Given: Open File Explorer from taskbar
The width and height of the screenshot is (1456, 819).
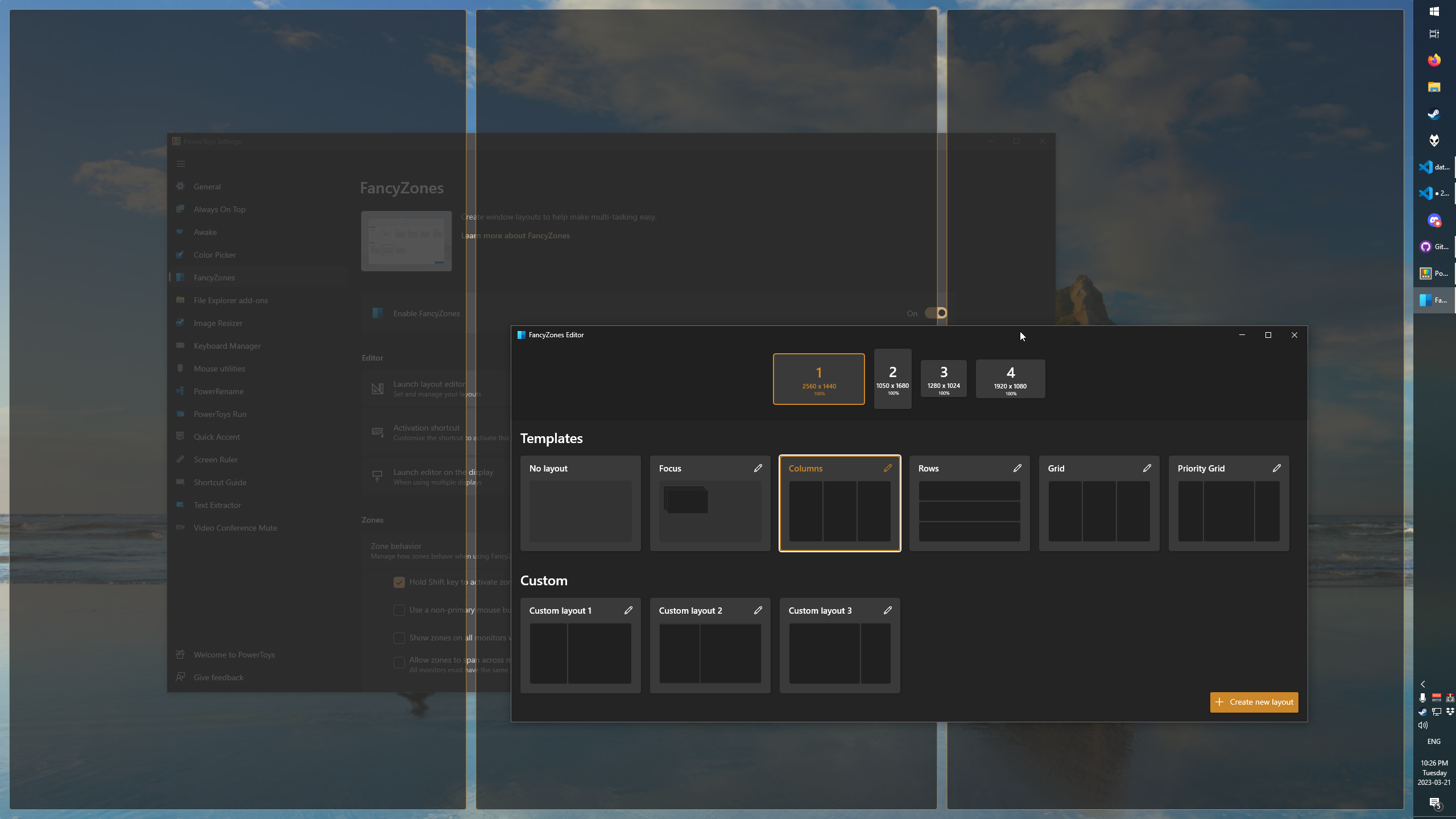Looking at the screenshot, I should click(1434, 87).
